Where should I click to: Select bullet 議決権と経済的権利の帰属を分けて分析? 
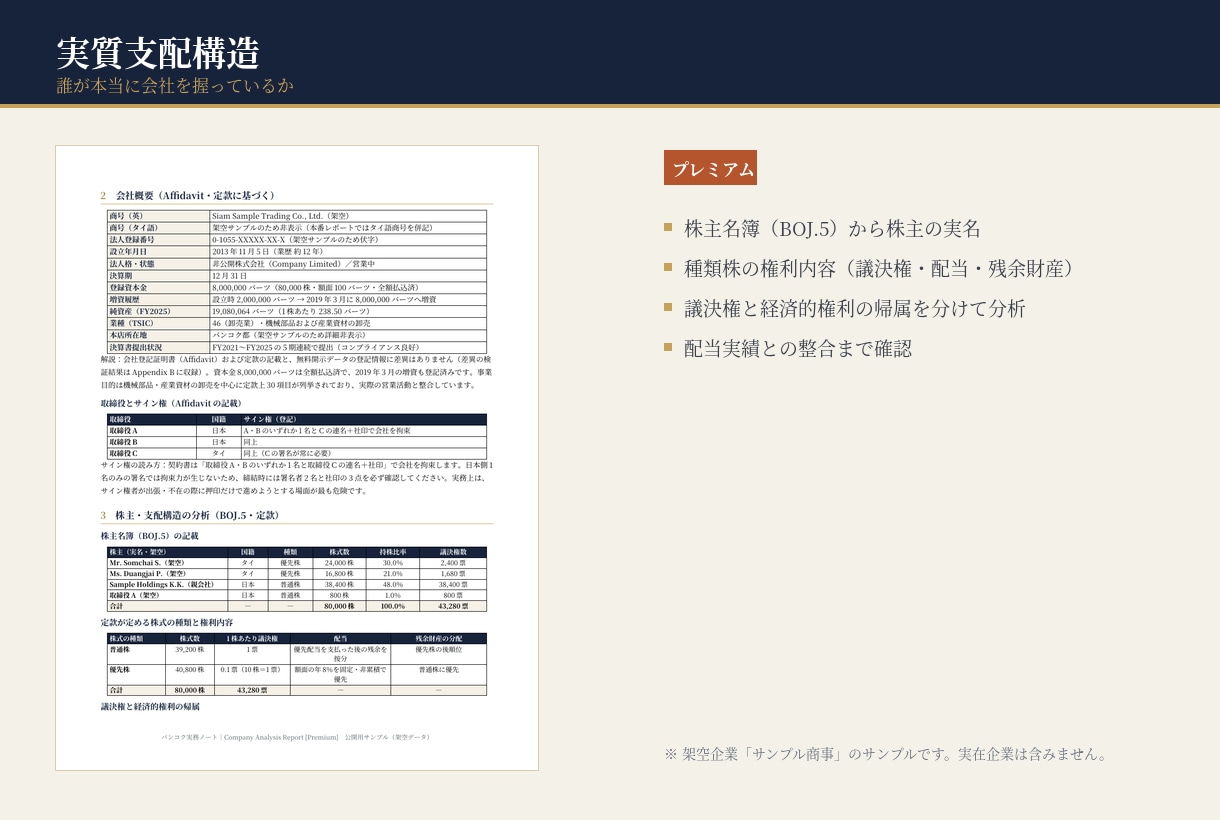(x=855, y=308)
